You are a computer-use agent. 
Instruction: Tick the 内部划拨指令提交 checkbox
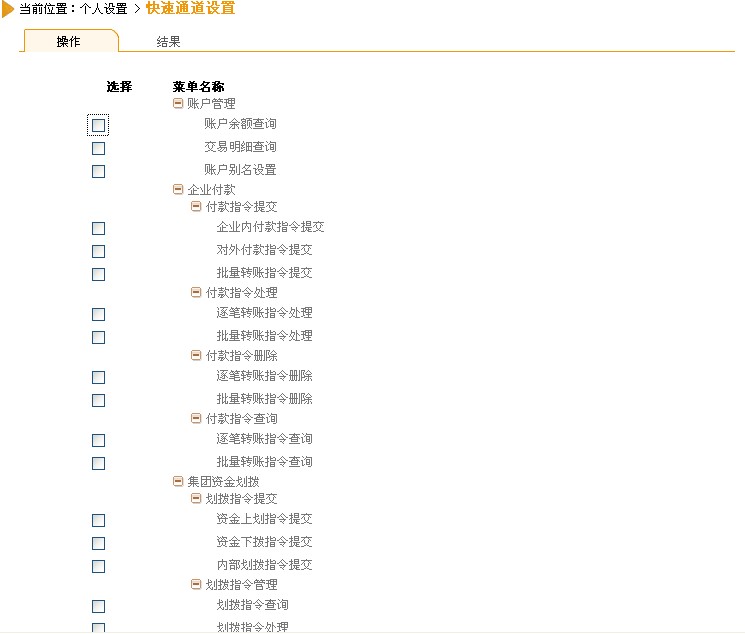(98, 567)
